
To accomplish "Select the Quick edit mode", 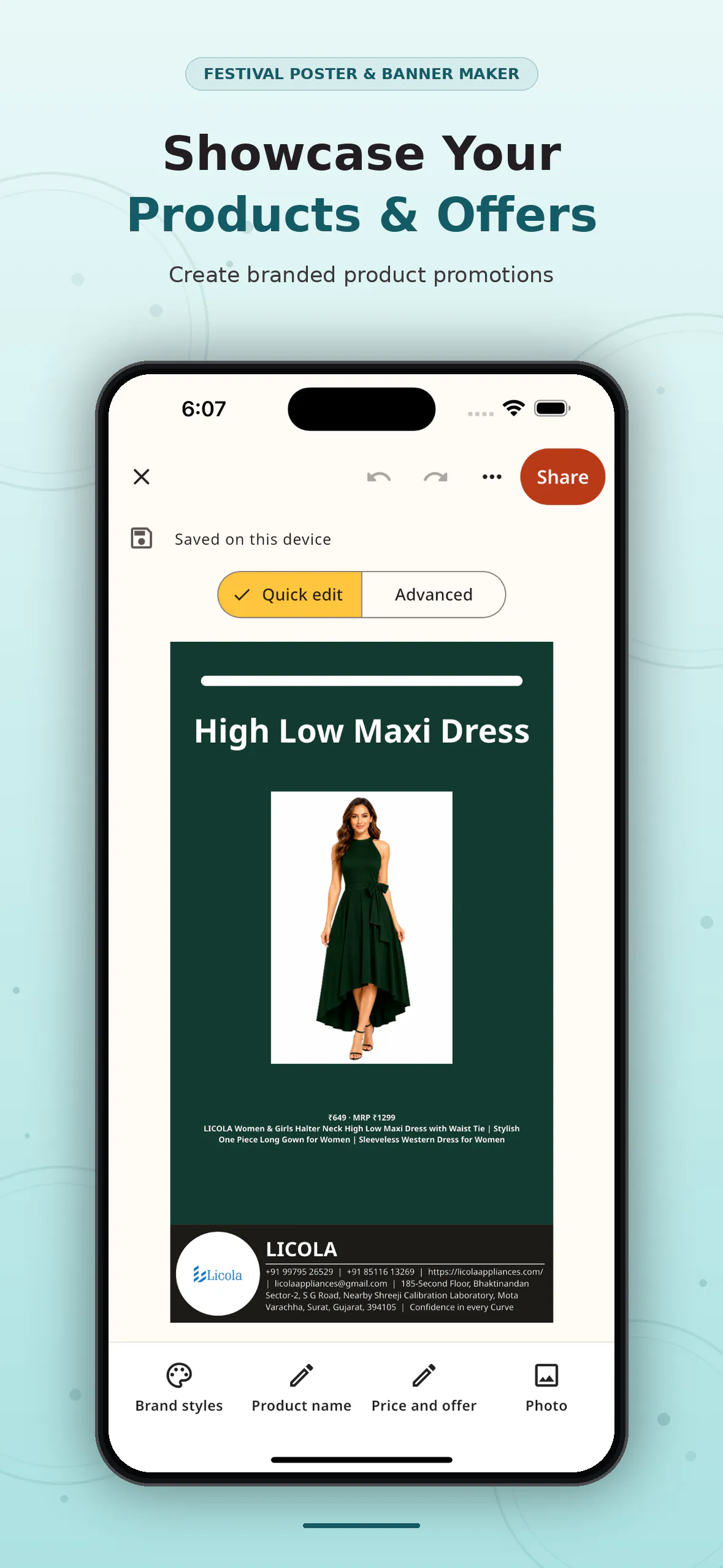I will 289,594.
